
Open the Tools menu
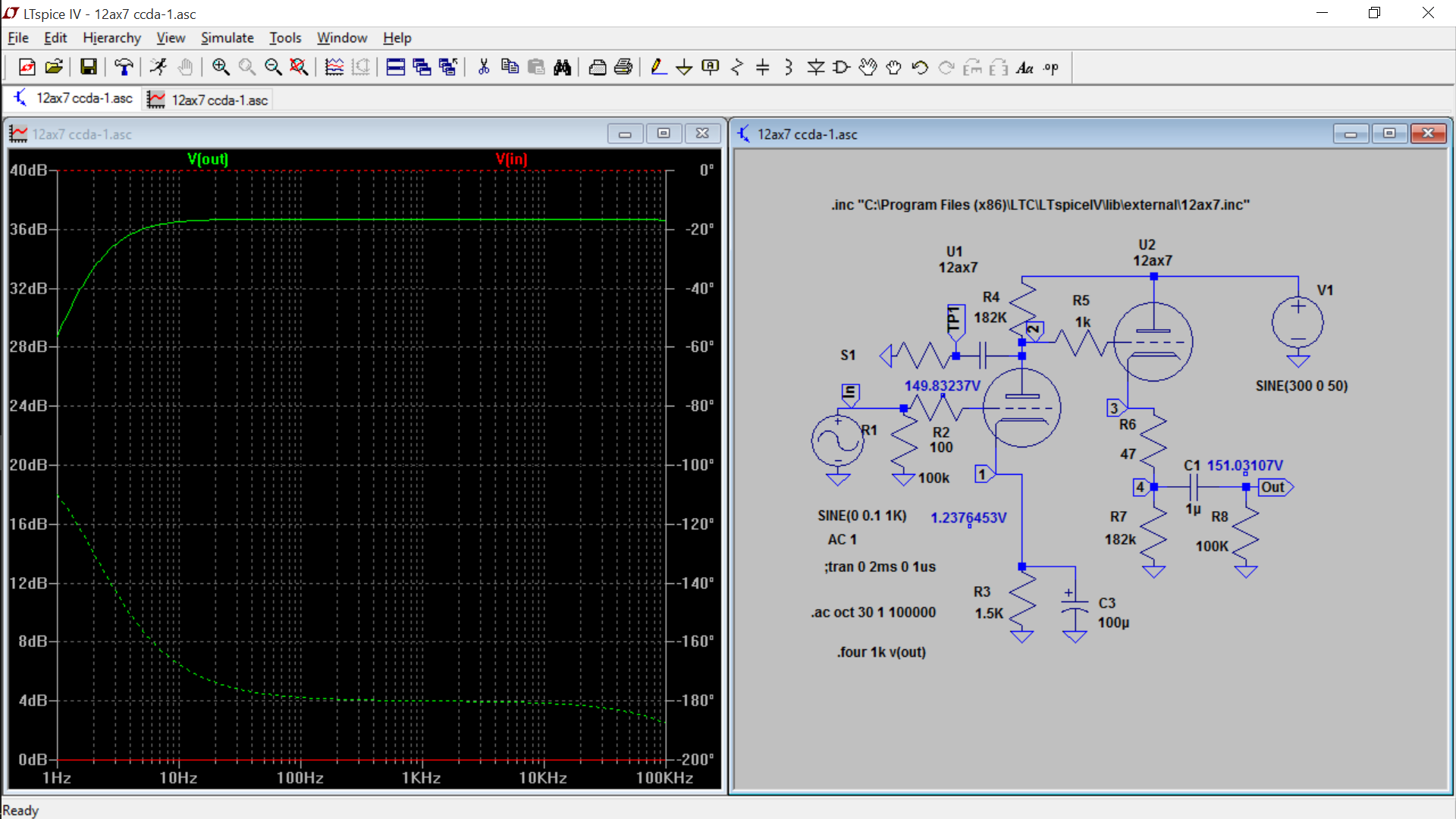pyautogui.click(x=285, y=38)
